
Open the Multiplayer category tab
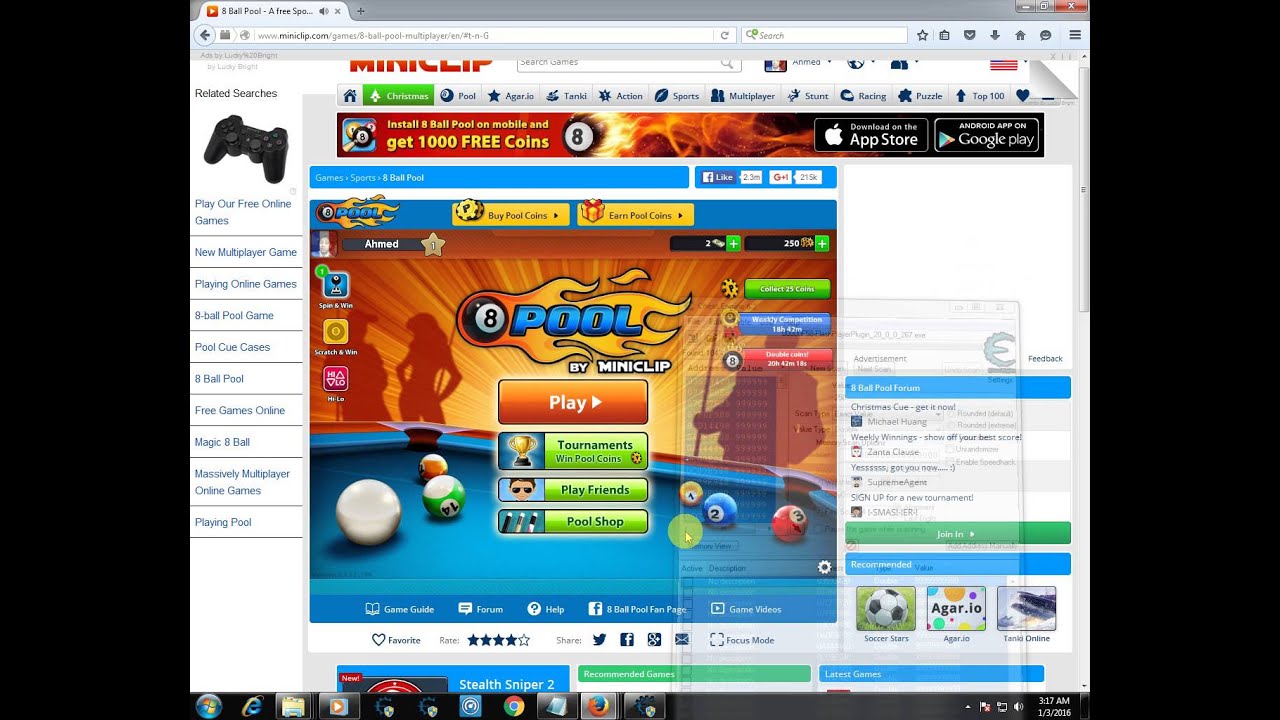pyautogui.click(x=743, y=96)
